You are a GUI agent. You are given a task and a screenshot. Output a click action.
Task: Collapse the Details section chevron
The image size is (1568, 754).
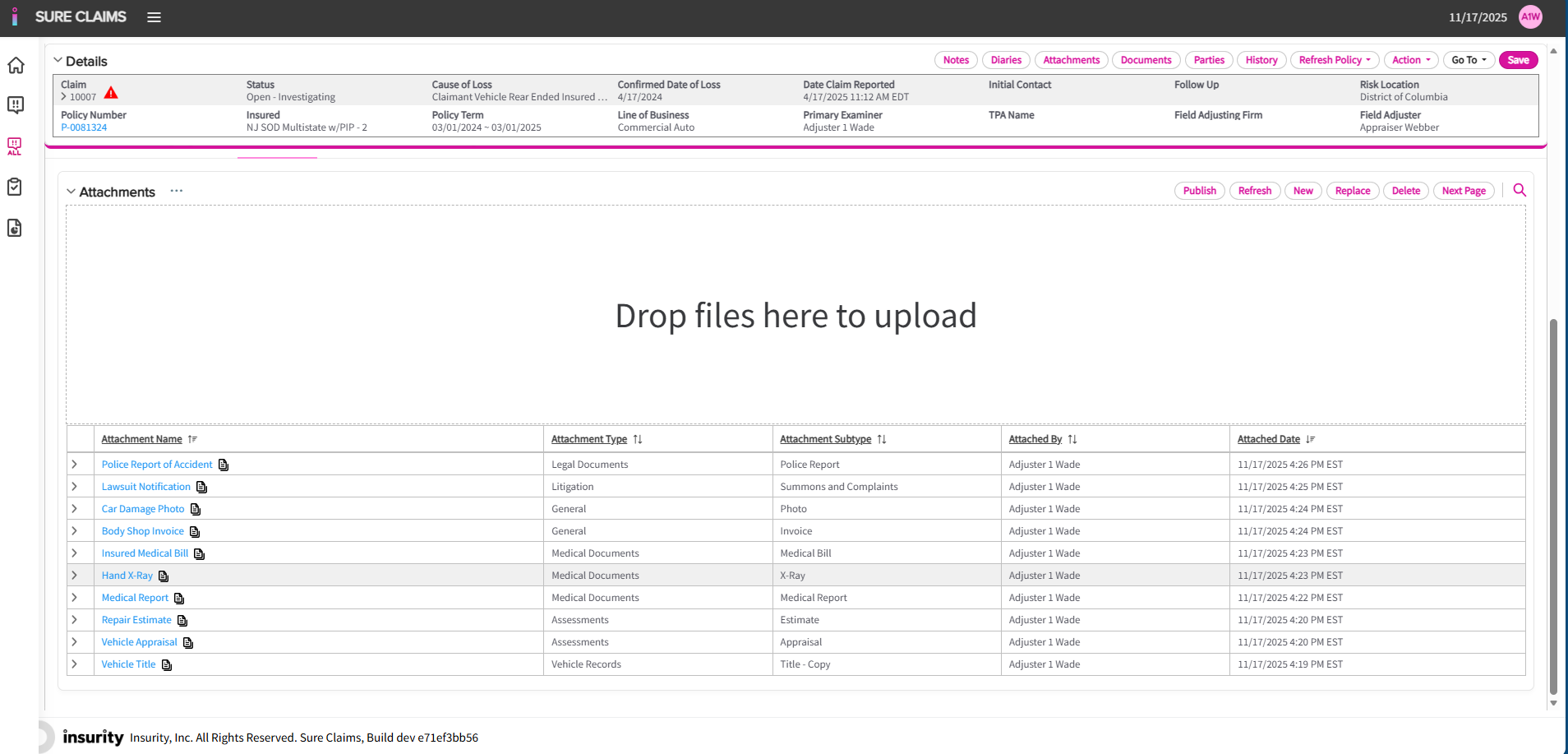click(x=58, y=61)
